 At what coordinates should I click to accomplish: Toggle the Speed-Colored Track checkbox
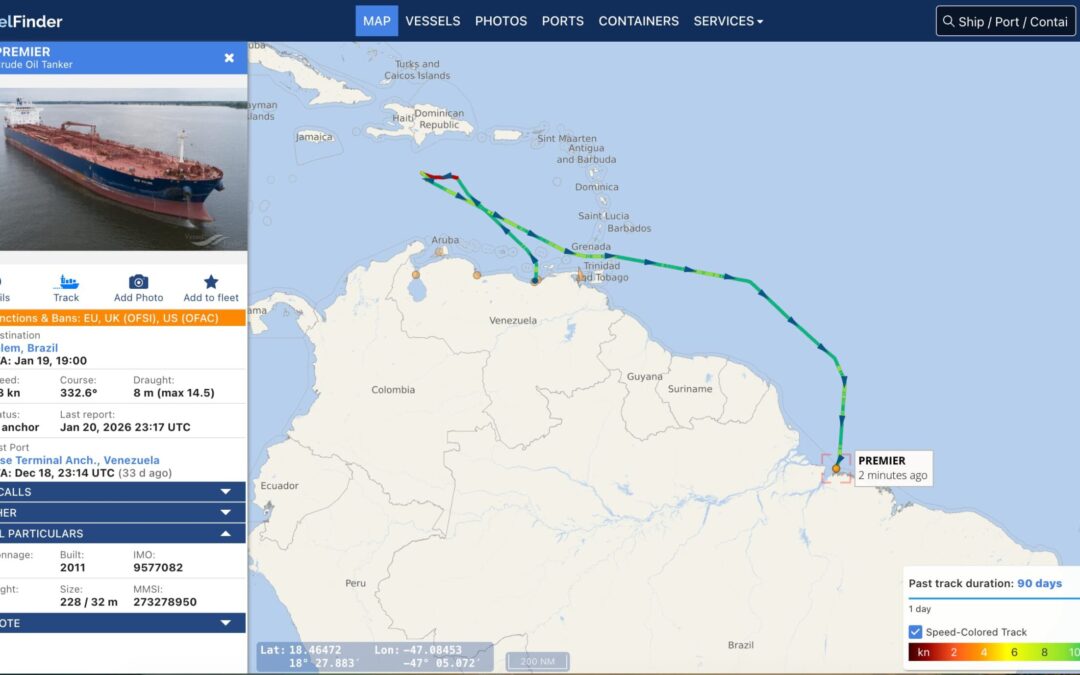[915, 632]
